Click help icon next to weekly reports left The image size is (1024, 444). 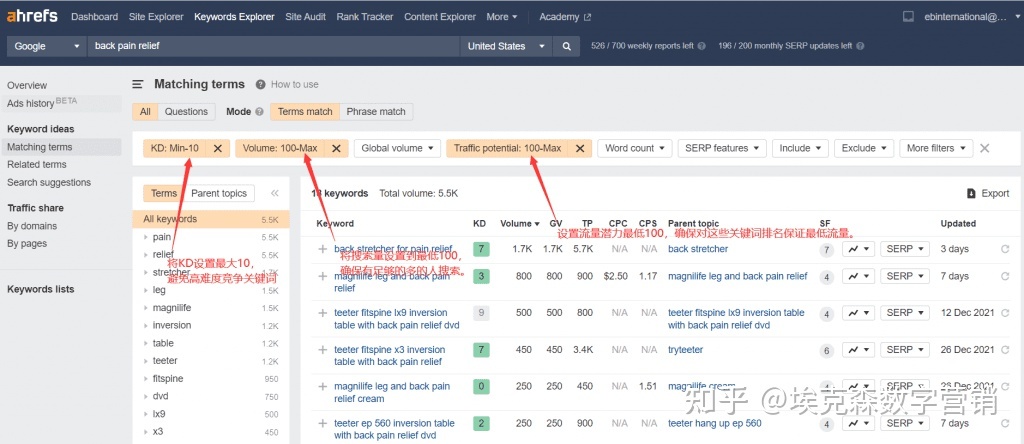[701, 46]
